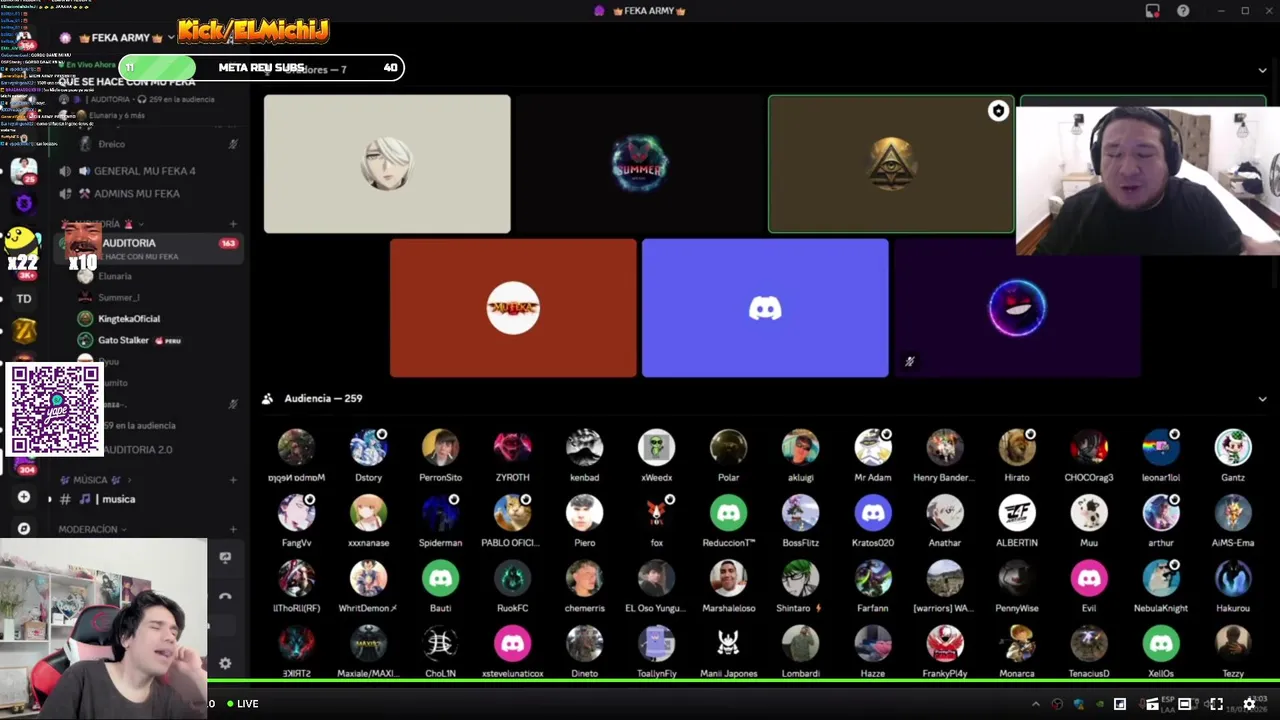Add channel to the MÚSICA category
1280x720 pixels.
(x=233, y=480)
